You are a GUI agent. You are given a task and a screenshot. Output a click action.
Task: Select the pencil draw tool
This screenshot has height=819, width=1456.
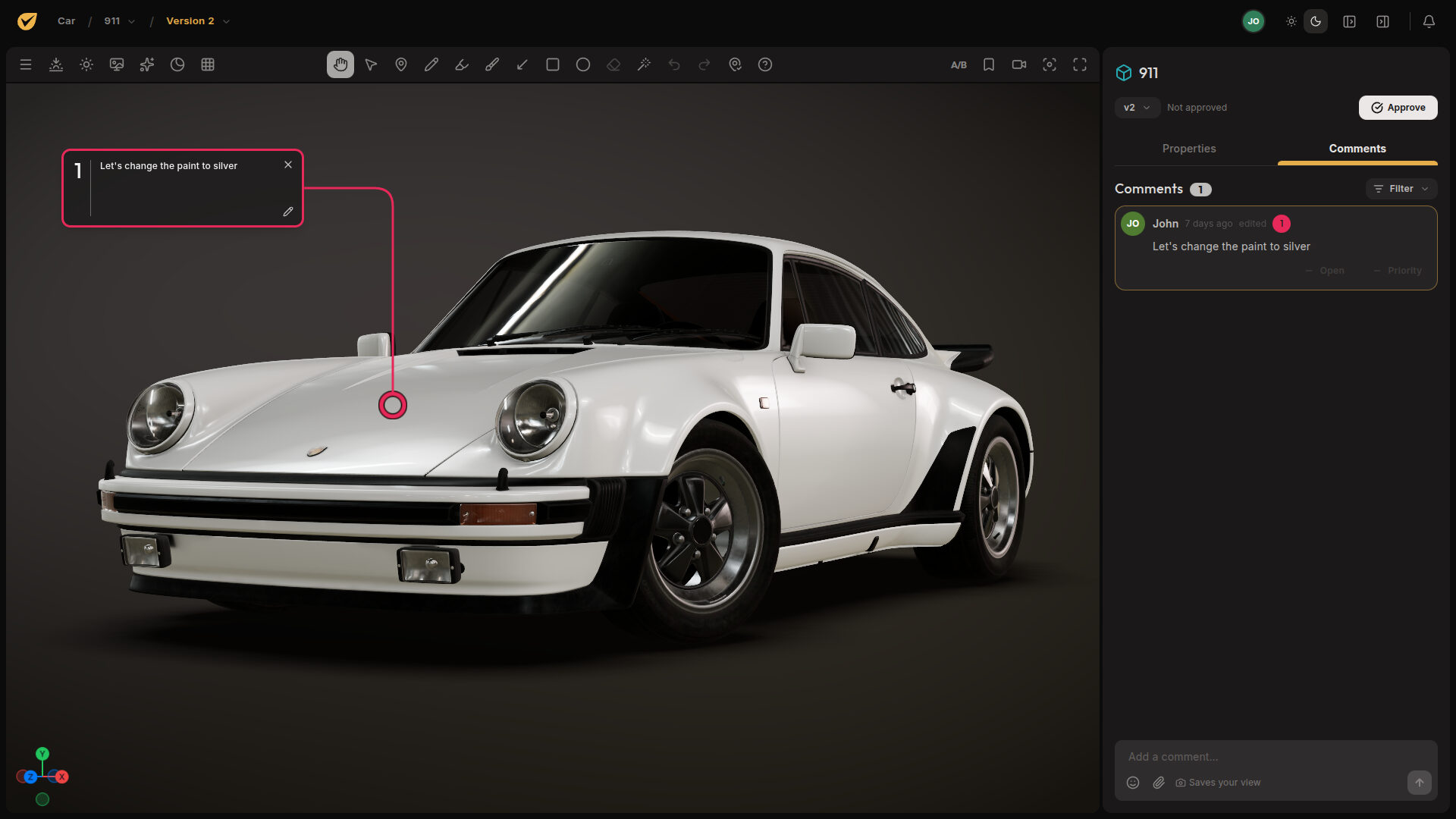(431, 64)
